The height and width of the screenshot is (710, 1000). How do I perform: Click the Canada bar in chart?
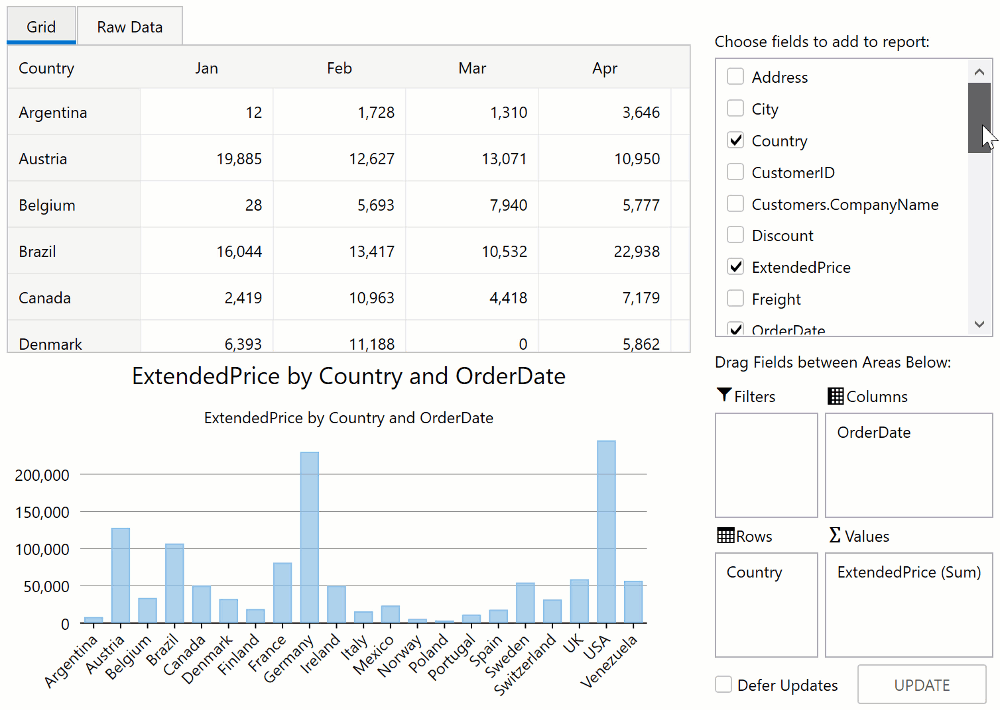[x=202, y=604]
